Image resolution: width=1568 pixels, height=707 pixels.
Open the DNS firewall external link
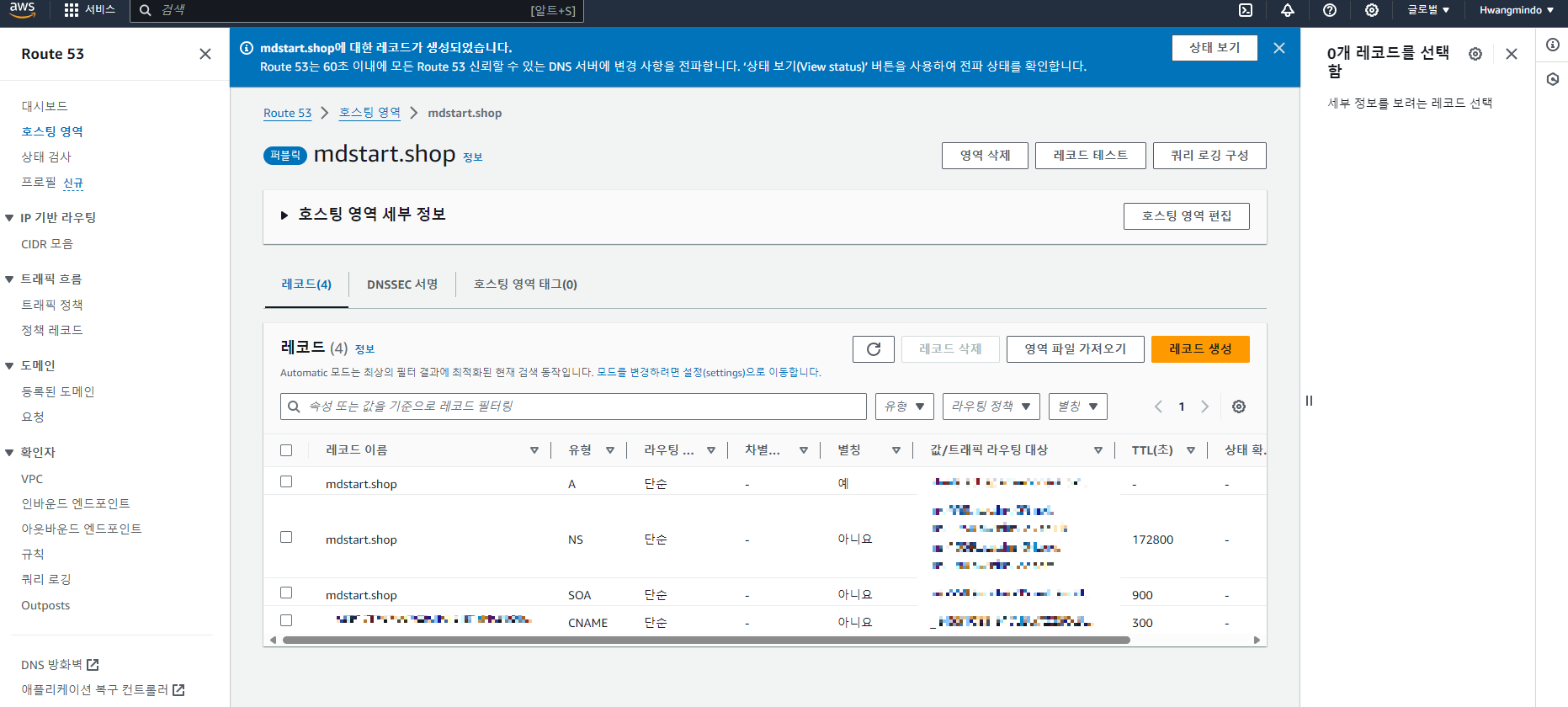60,665
